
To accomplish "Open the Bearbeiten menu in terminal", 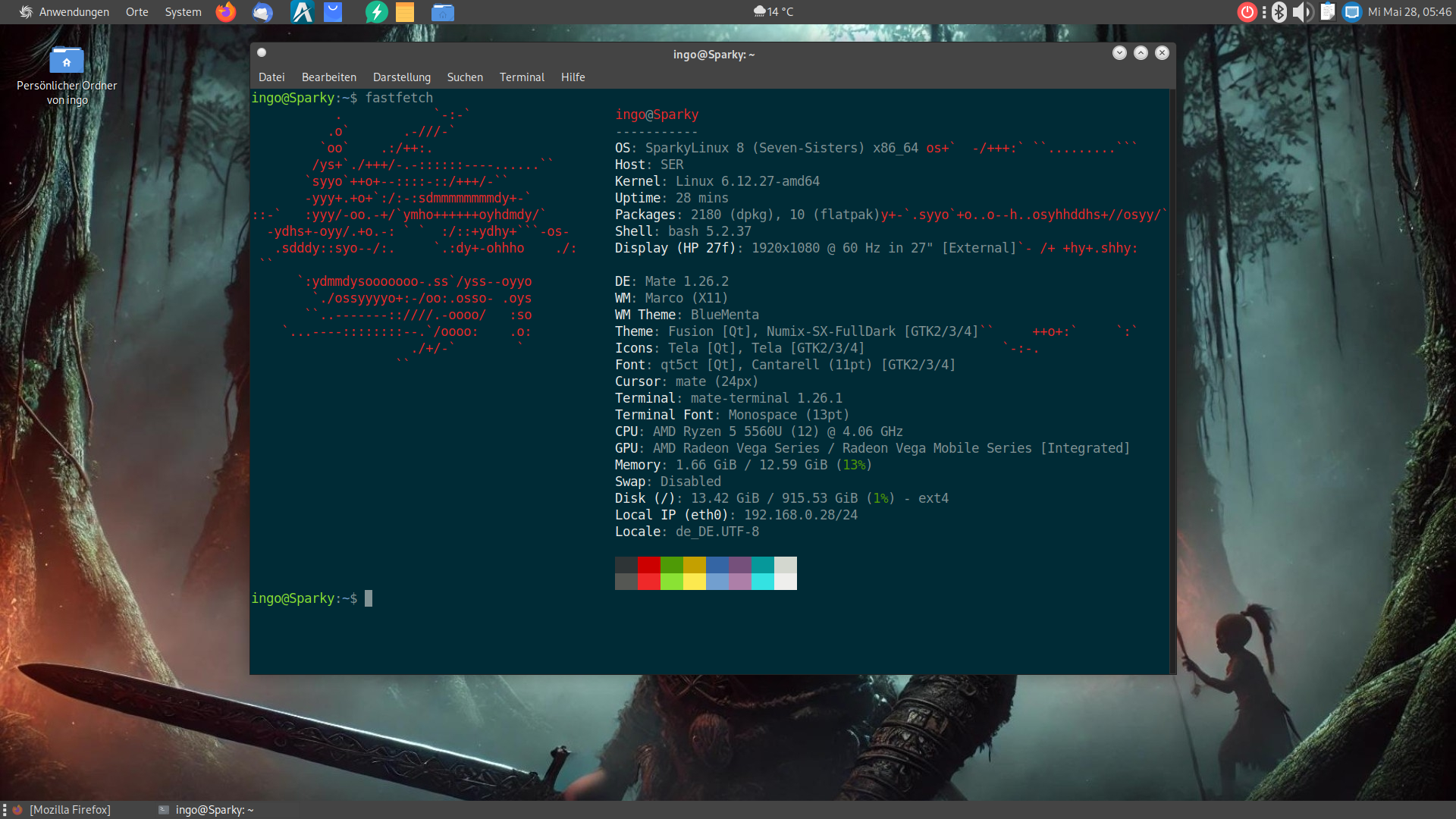I will point(328,77).
